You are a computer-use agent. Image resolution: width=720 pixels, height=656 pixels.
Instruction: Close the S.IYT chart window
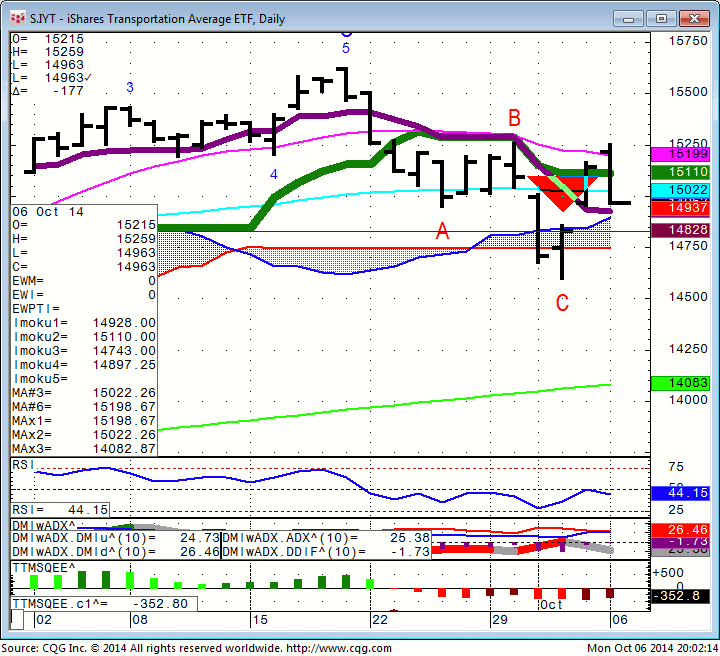[694, 19]
